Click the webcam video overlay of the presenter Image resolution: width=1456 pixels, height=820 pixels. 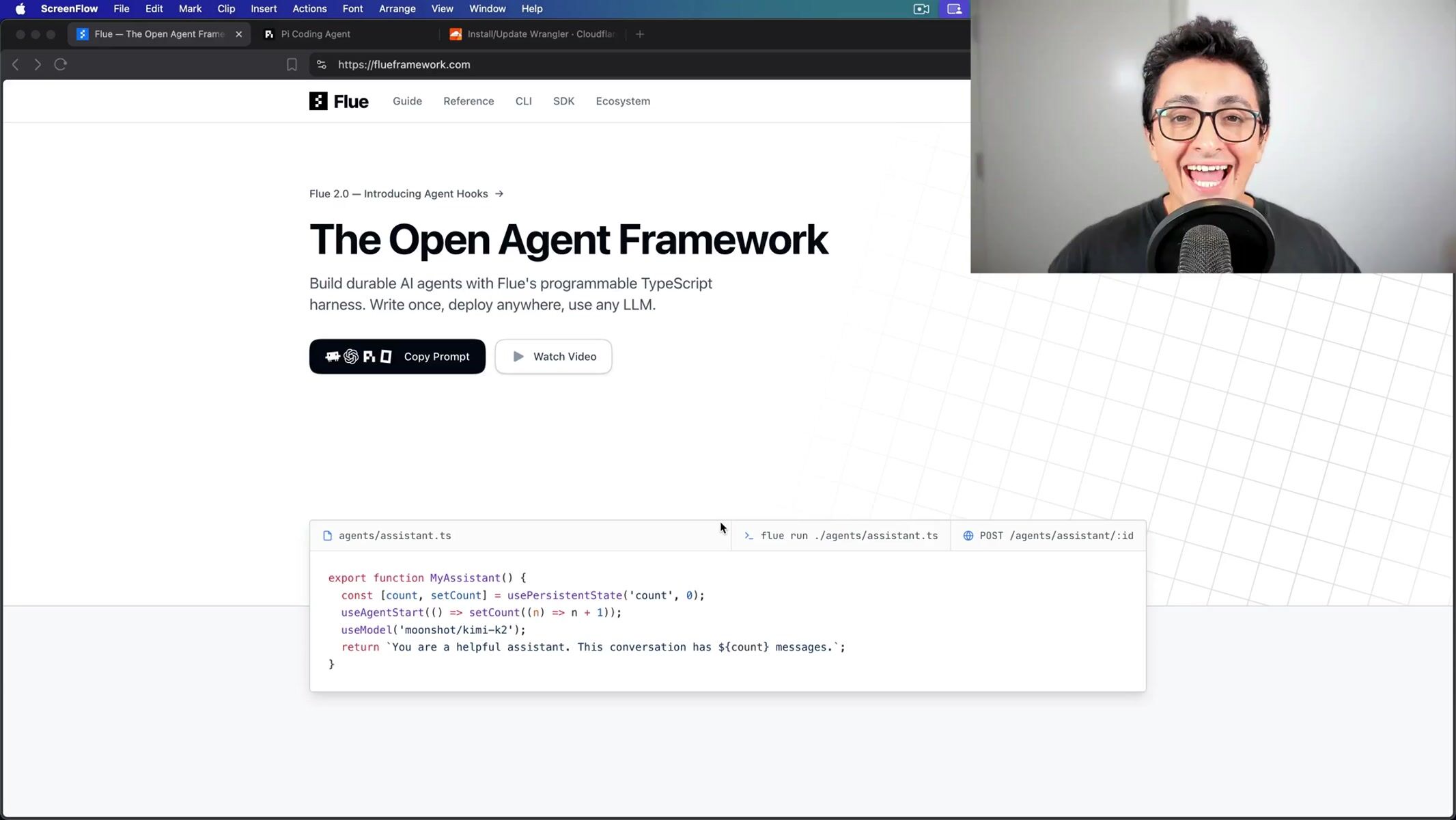pyautogui.click(x=1213, y=137)
